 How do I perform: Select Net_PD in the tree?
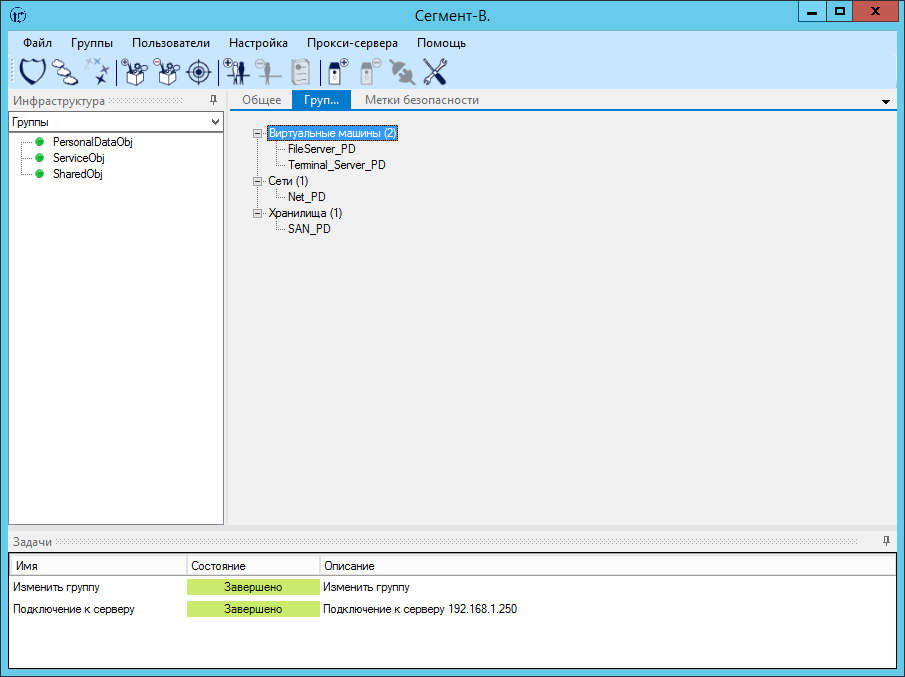pos(306,197)
